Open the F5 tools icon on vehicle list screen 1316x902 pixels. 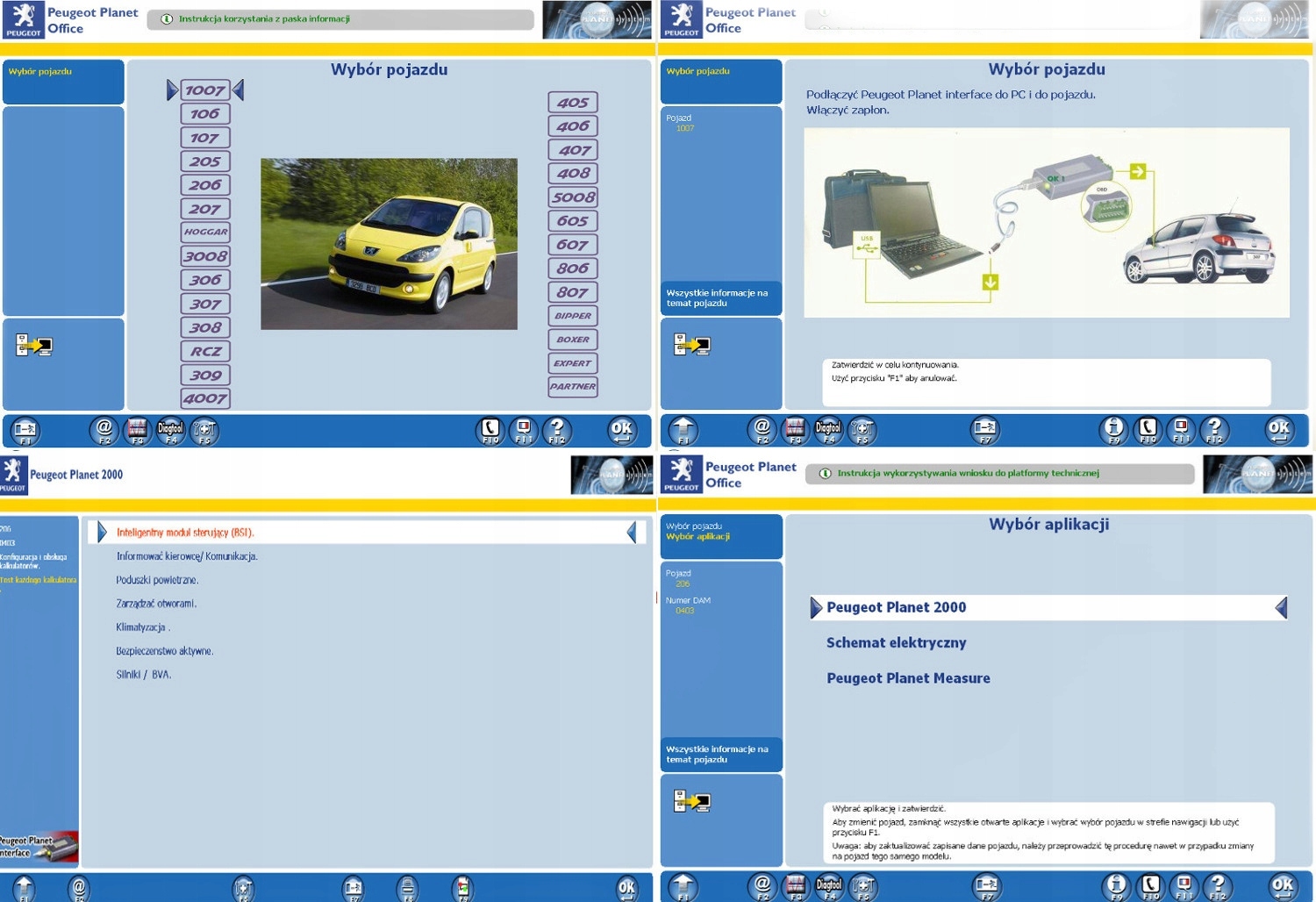click(x=204, y=430)
